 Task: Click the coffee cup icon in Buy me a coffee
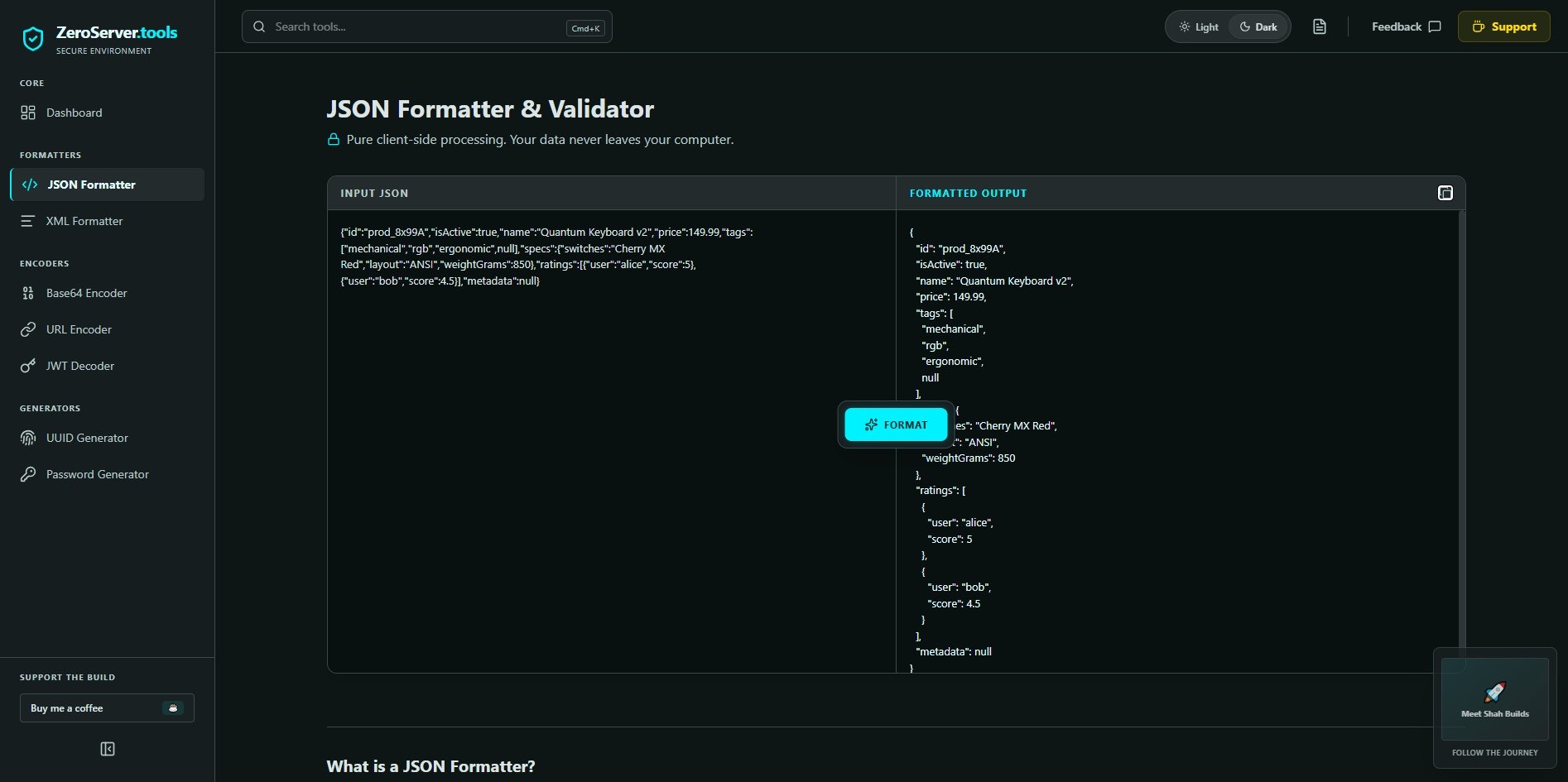(x=172, y=708)
